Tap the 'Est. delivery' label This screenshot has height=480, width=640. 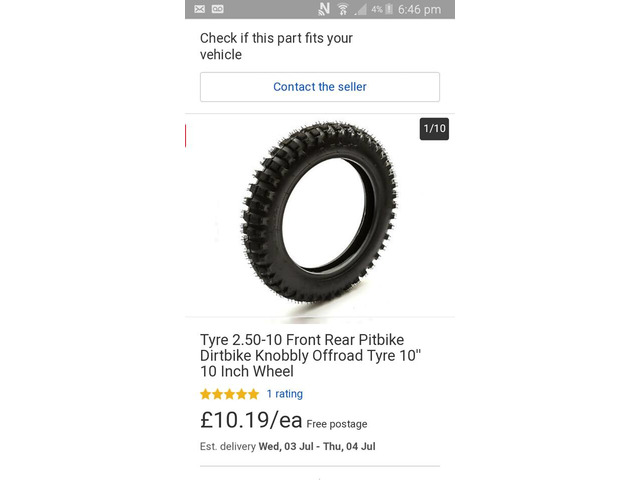pyautogui.click(x=228, y=446)
